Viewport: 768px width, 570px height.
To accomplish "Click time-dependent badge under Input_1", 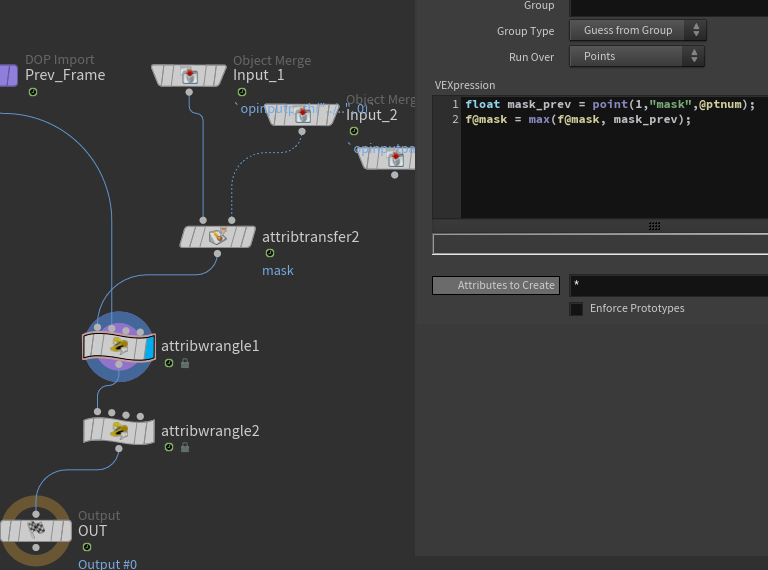I will point(242,92).
